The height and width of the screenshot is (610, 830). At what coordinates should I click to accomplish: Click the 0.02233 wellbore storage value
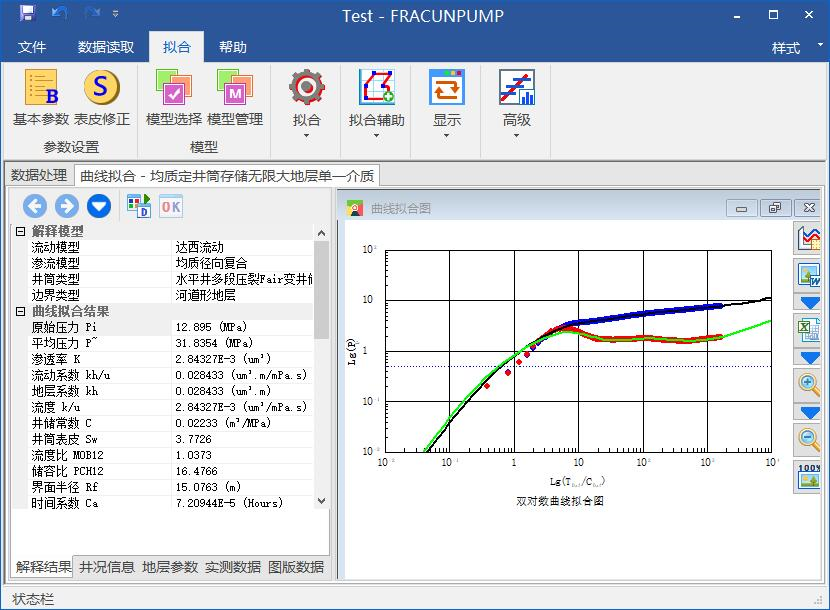[x=223, y=423]
